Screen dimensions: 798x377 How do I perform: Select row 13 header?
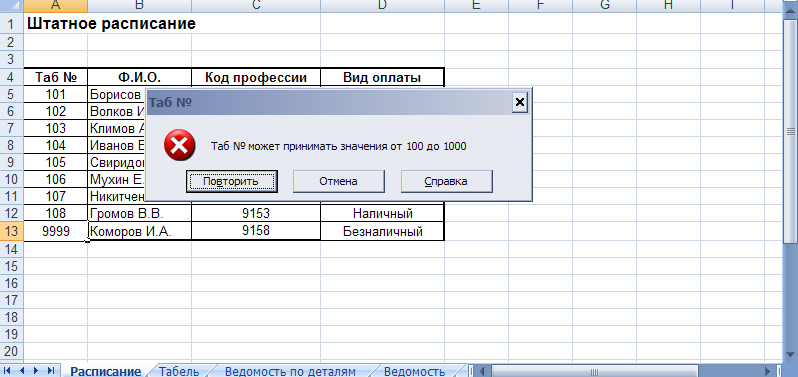[x=11, y=231]
